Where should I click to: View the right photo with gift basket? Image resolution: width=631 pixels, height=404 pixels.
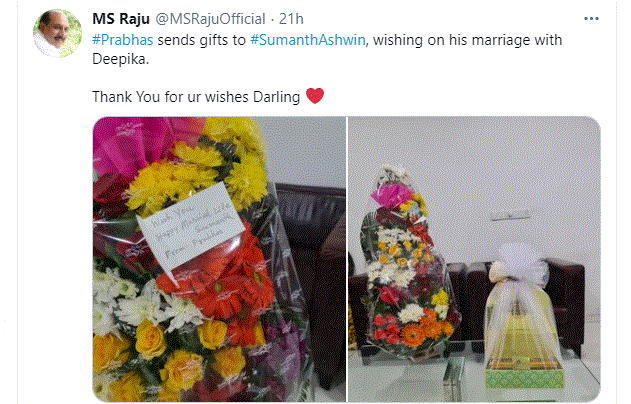click(x=474, y=259)
